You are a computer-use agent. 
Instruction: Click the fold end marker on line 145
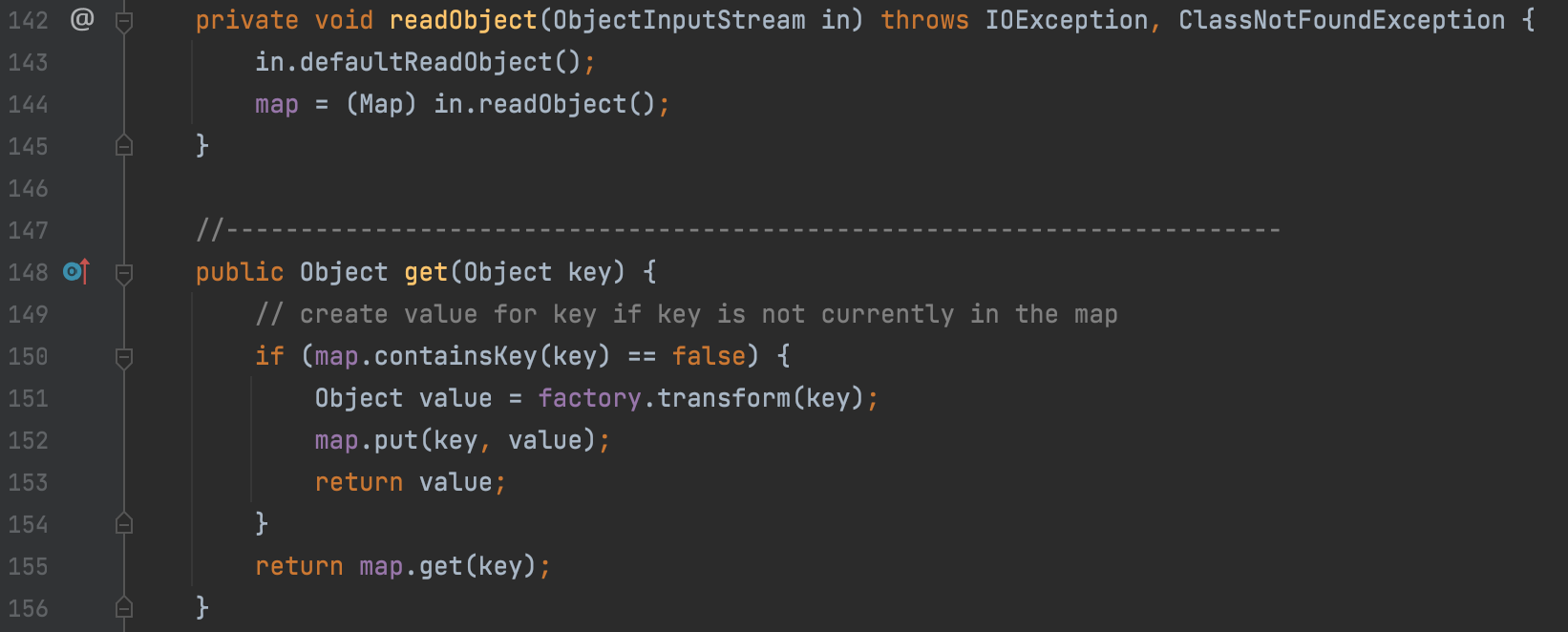124,146
